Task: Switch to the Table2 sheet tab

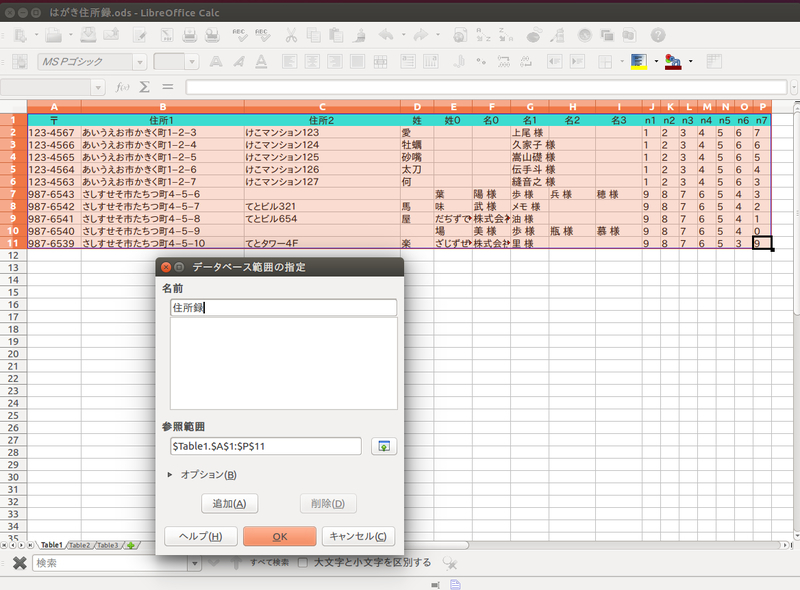Action: coord(80,545)
